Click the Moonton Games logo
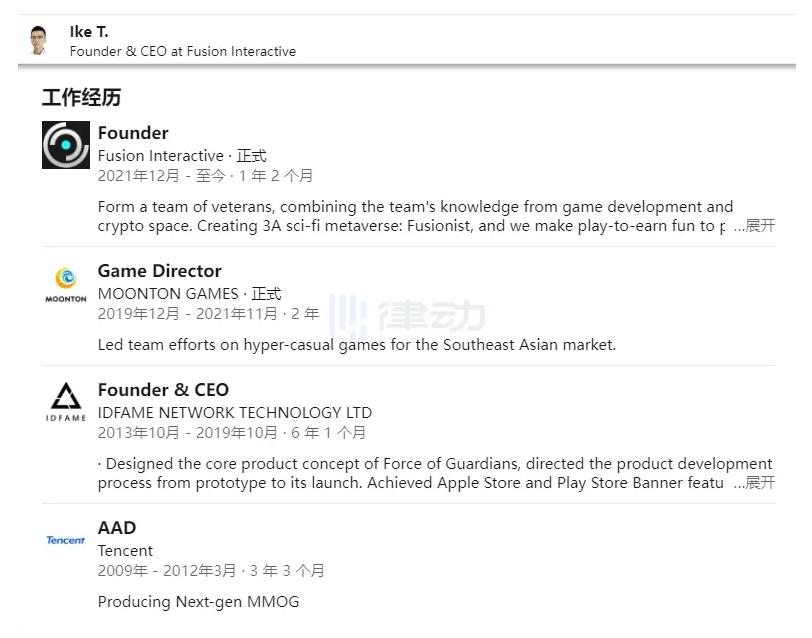 coord(66,284)
